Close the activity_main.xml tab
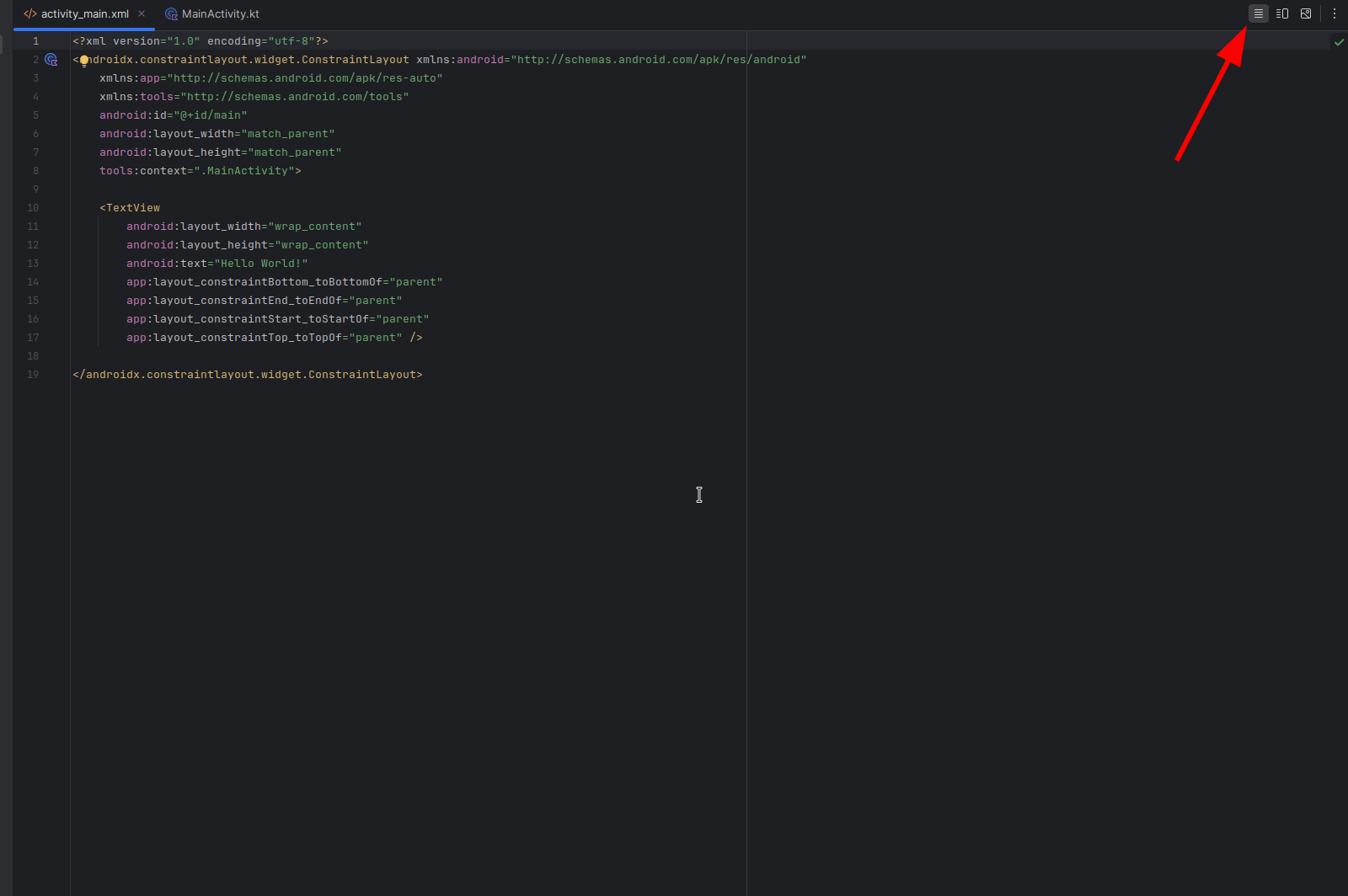Screen dimensions: 1348x896 tap(142, 13)
